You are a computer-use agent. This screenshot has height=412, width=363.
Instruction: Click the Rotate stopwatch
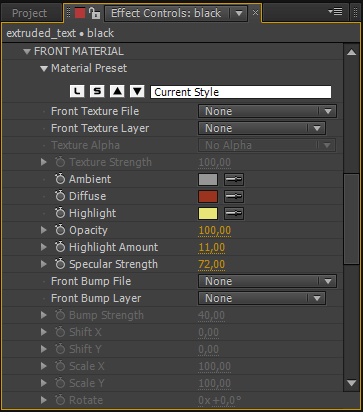[x=60, y=400]
